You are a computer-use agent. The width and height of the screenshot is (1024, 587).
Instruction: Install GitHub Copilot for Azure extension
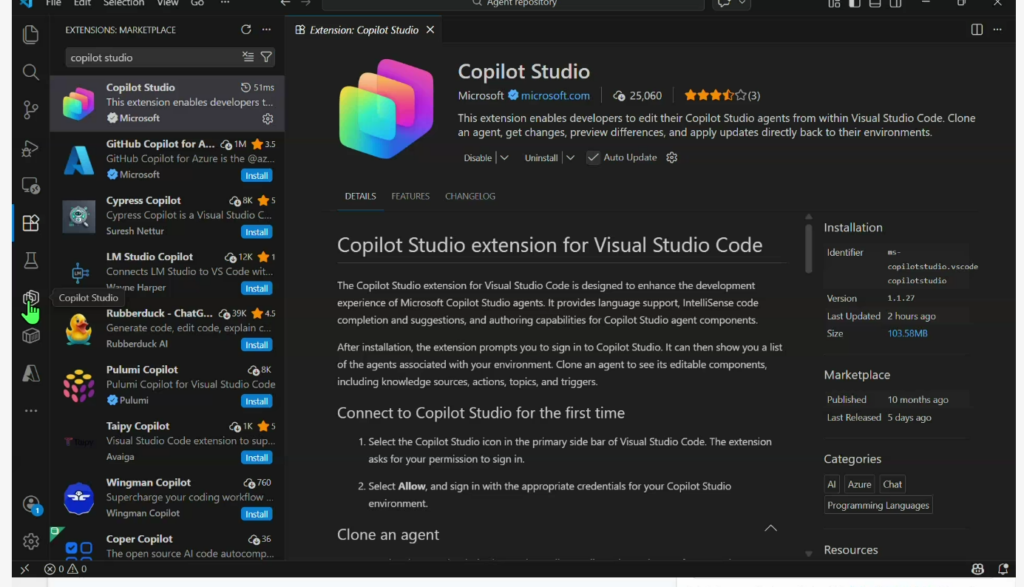click(257, 175)
